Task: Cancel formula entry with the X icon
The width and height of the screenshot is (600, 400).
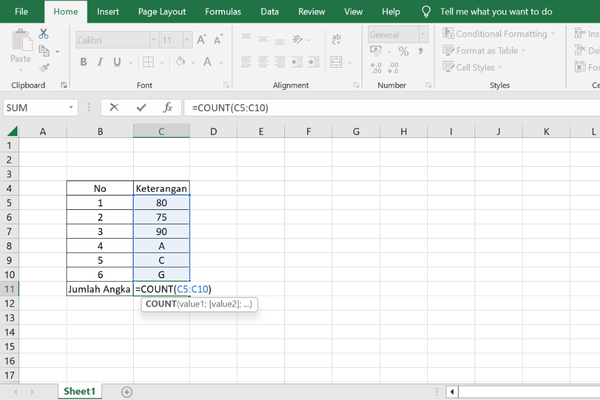Action: (x=114, y=108)
